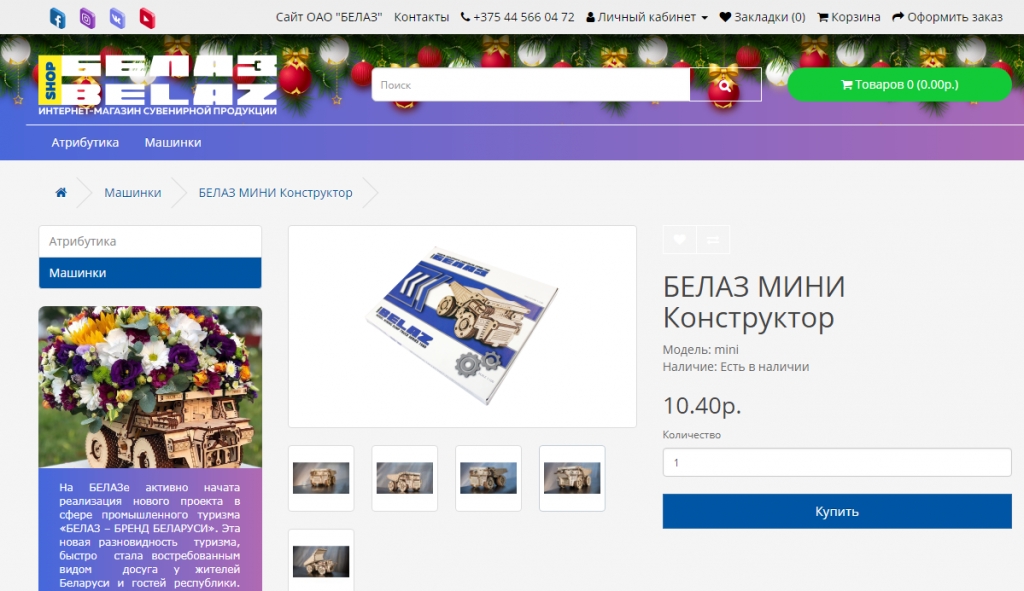The width and height of the screenshot is (1024, 591).
Task: Click Машинки breadcrumb link
Action: tap(133, 193)
